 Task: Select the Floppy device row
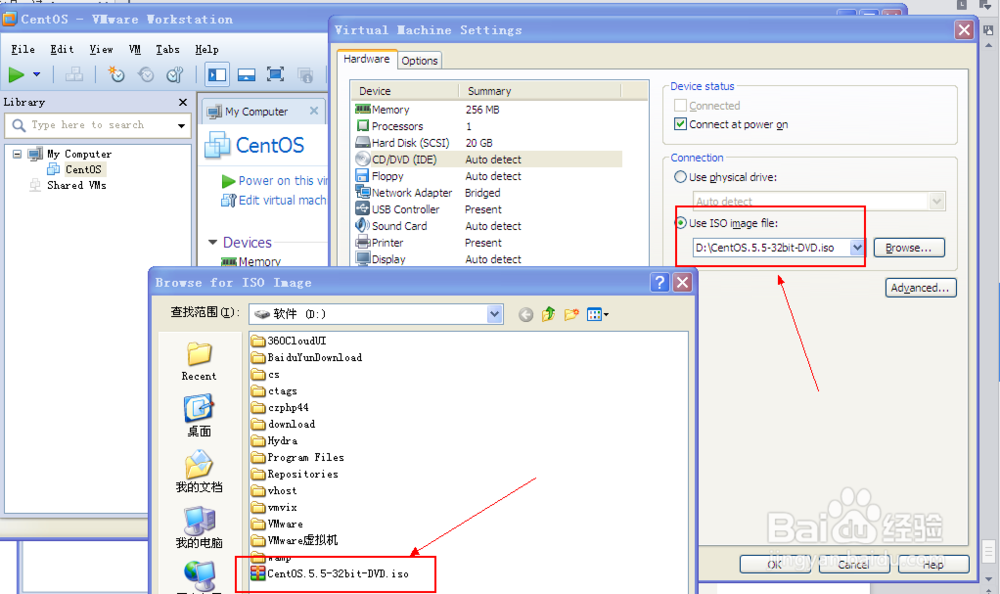click(x=488, y=176)
